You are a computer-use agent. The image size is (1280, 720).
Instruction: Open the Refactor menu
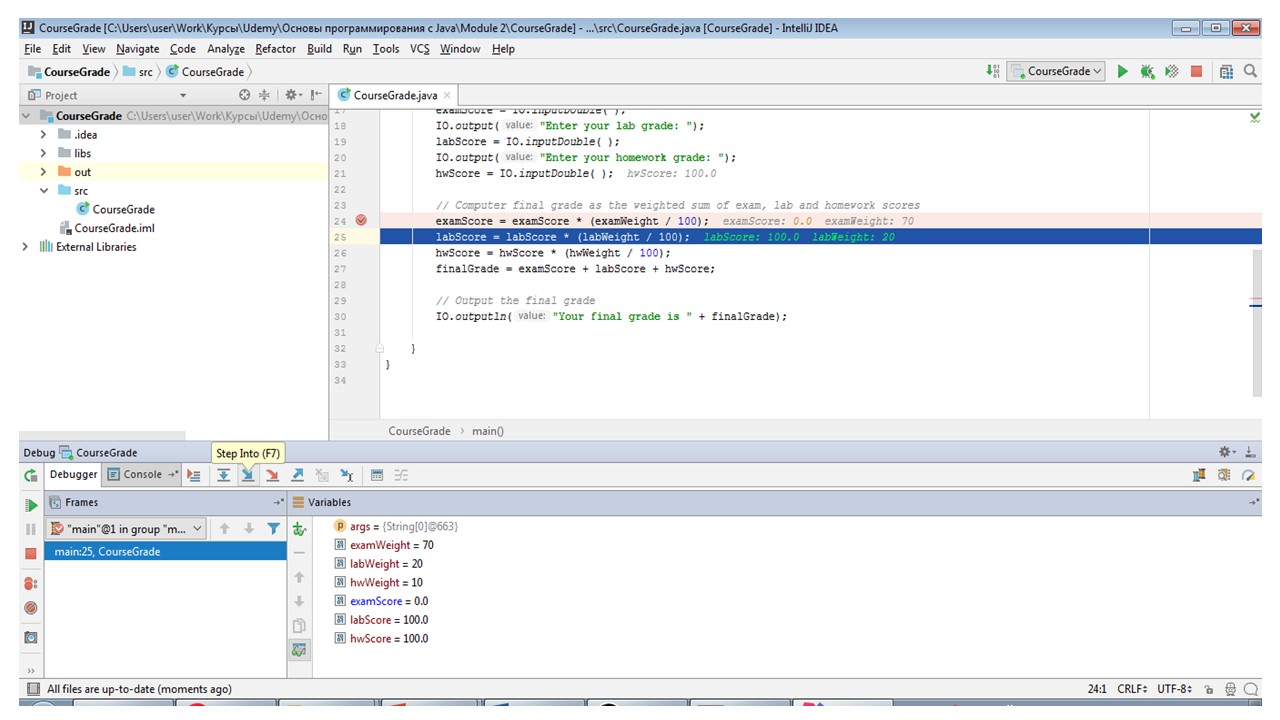point(275,48)
